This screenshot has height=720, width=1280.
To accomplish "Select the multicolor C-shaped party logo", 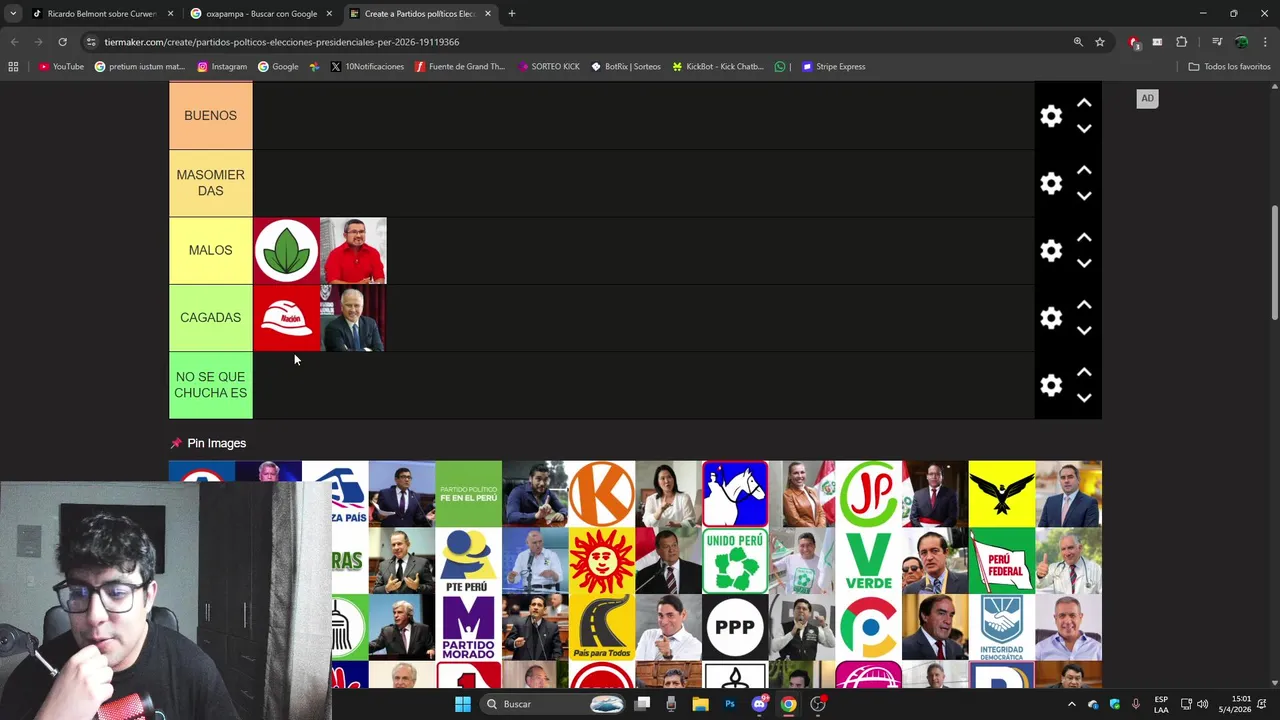I will tap(868, 627).
